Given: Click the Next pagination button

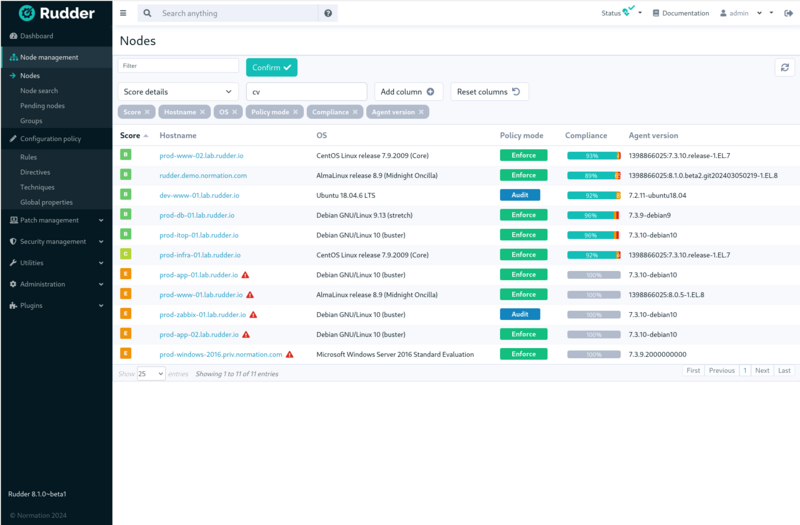Looking at the screenshot, I should [x=762, y=370].
